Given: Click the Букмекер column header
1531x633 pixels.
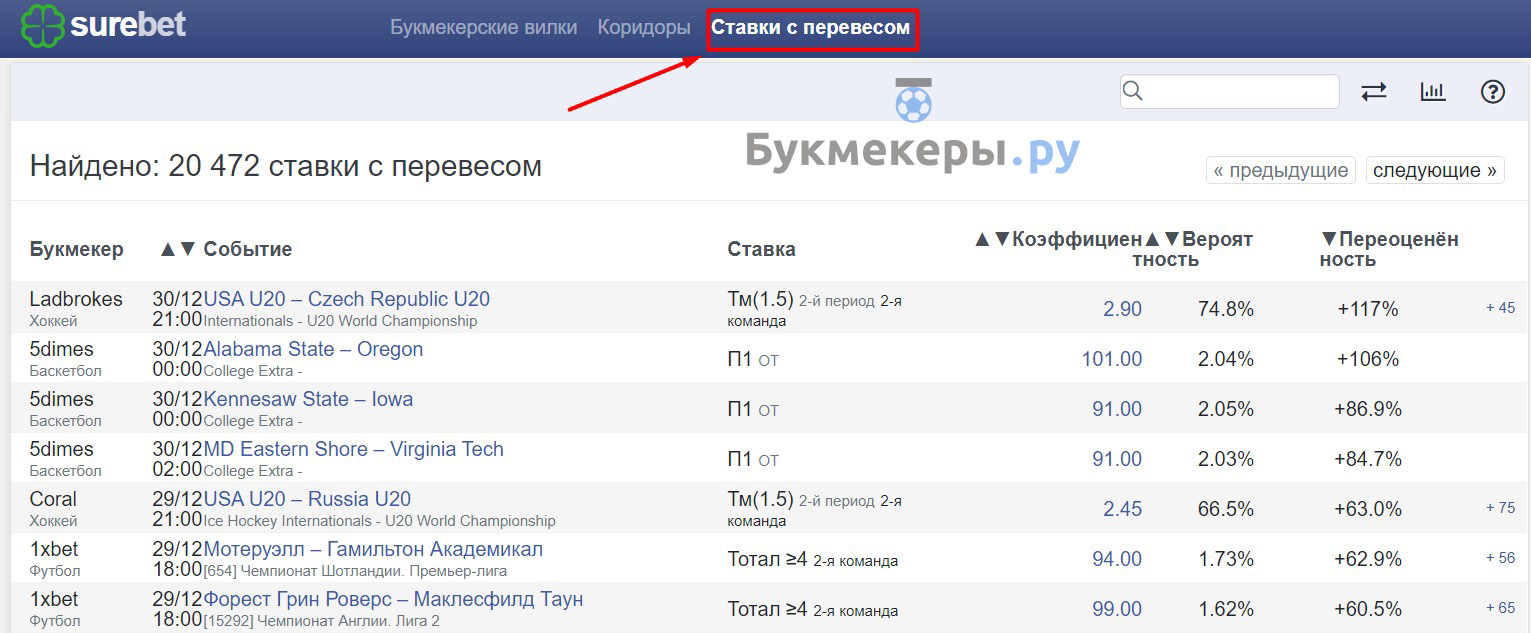Looking at the screenshot, I should pos(77,249).
